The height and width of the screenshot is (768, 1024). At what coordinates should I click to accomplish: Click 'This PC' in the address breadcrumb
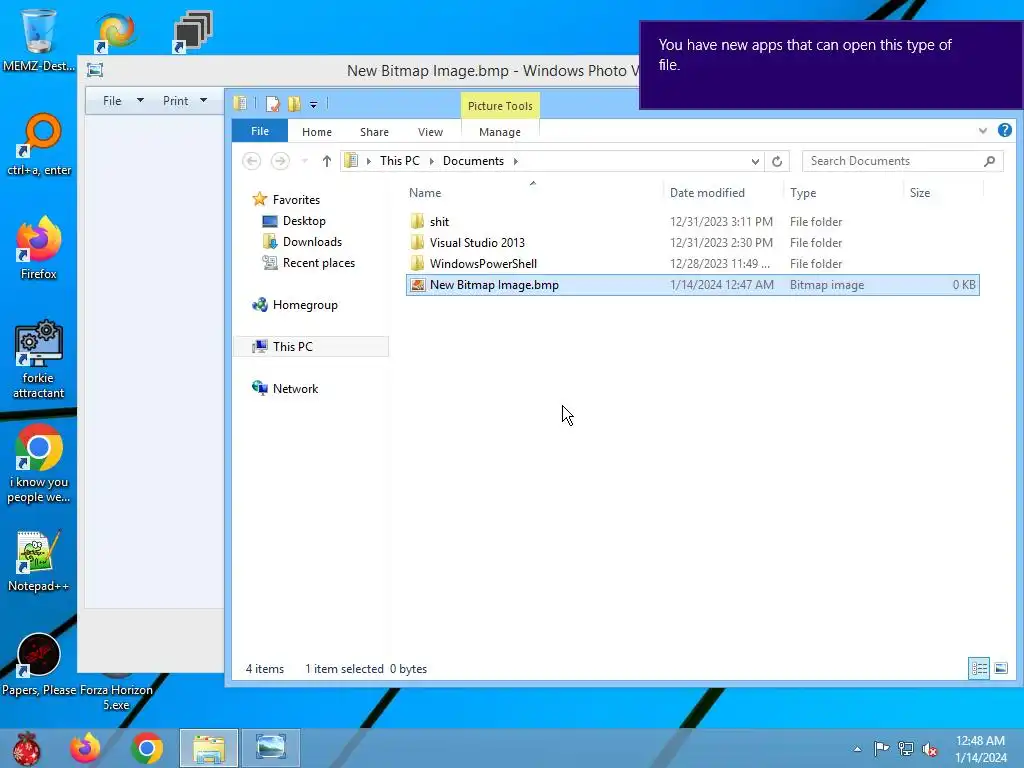click(x=400, y=161)
